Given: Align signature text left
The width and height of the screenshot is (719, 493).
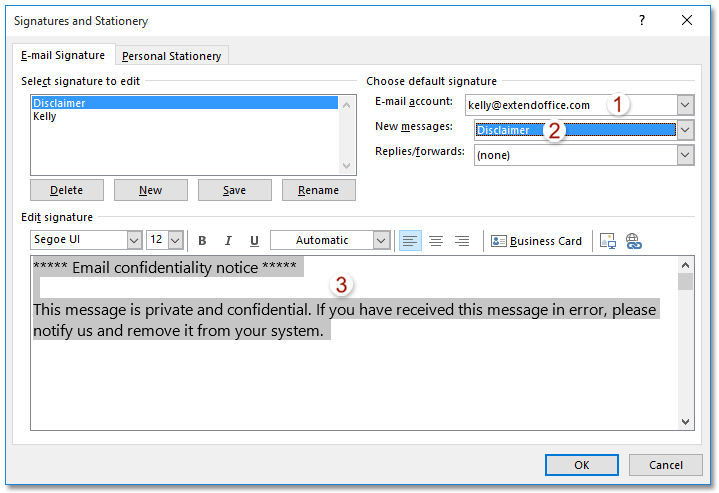Looking at the screenshot, I should click(410, 241).
